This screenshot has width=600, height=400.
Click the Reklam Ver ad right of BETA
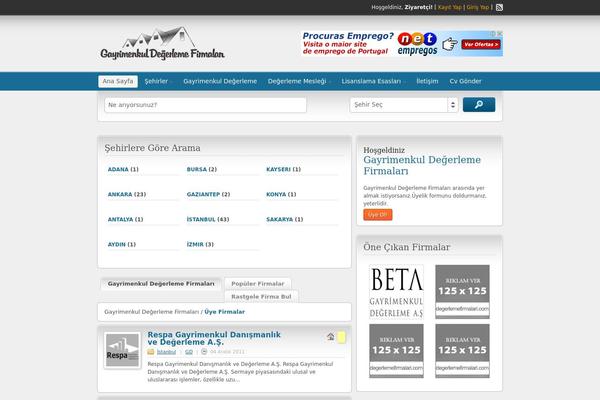[x=462, y=292]
